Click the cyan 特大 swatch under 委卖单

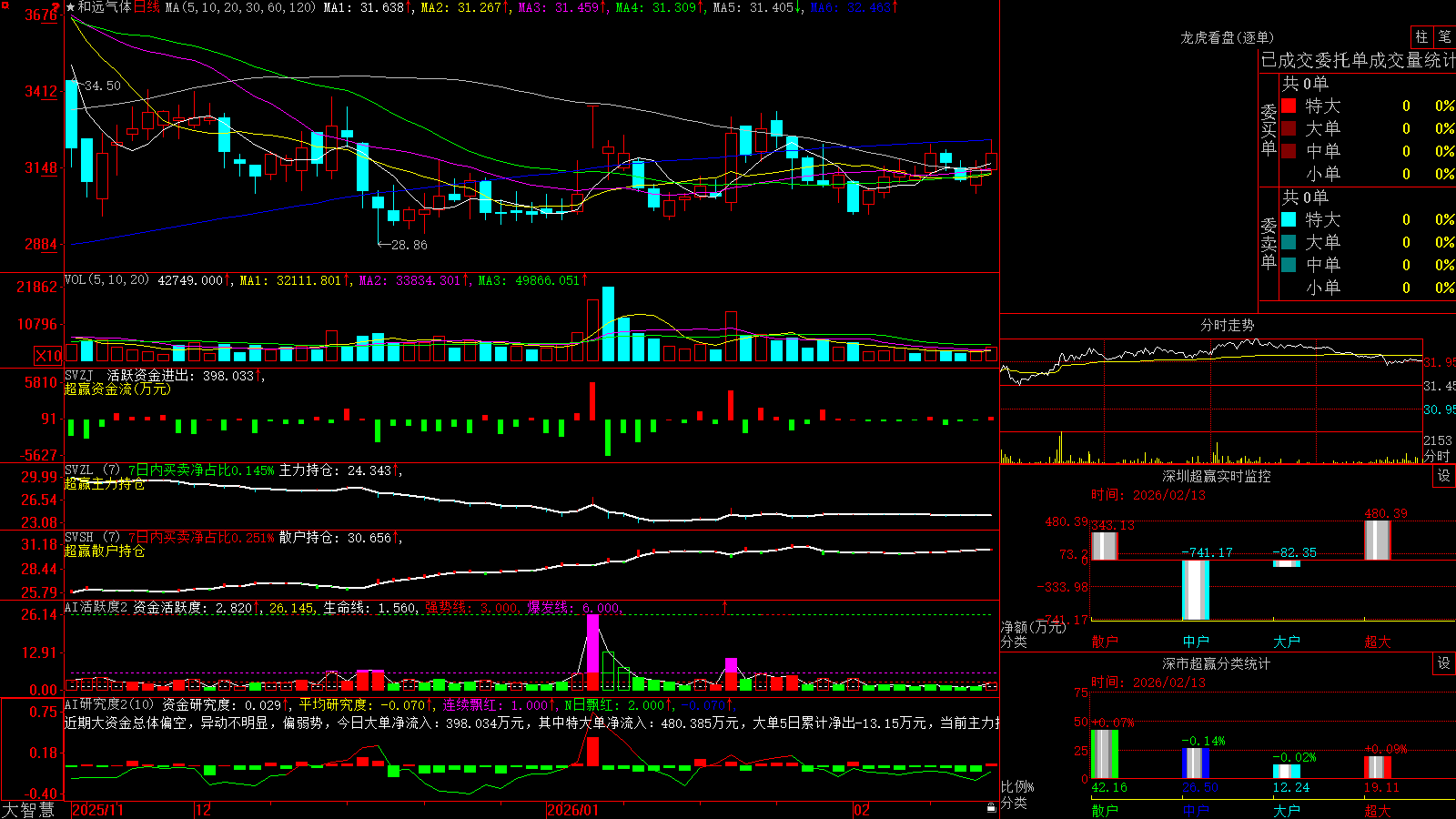[x=1289, y=219]
